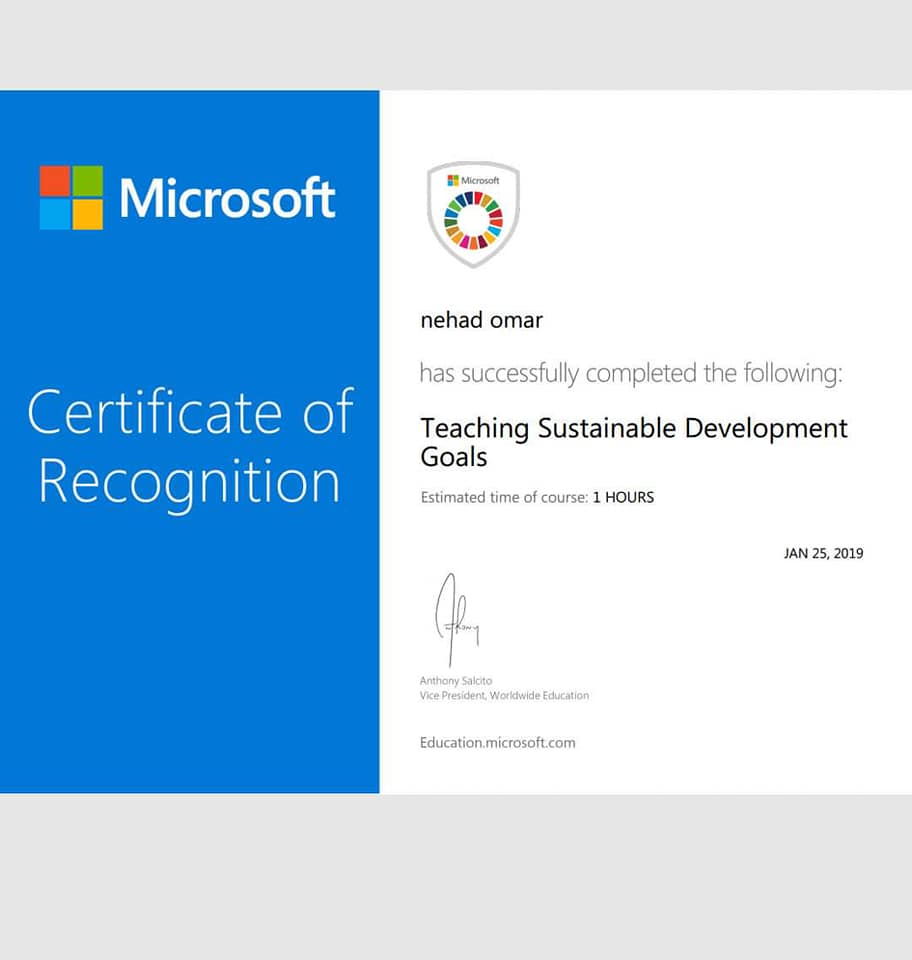Click the SDG shield badge

(x=473, y=214)
